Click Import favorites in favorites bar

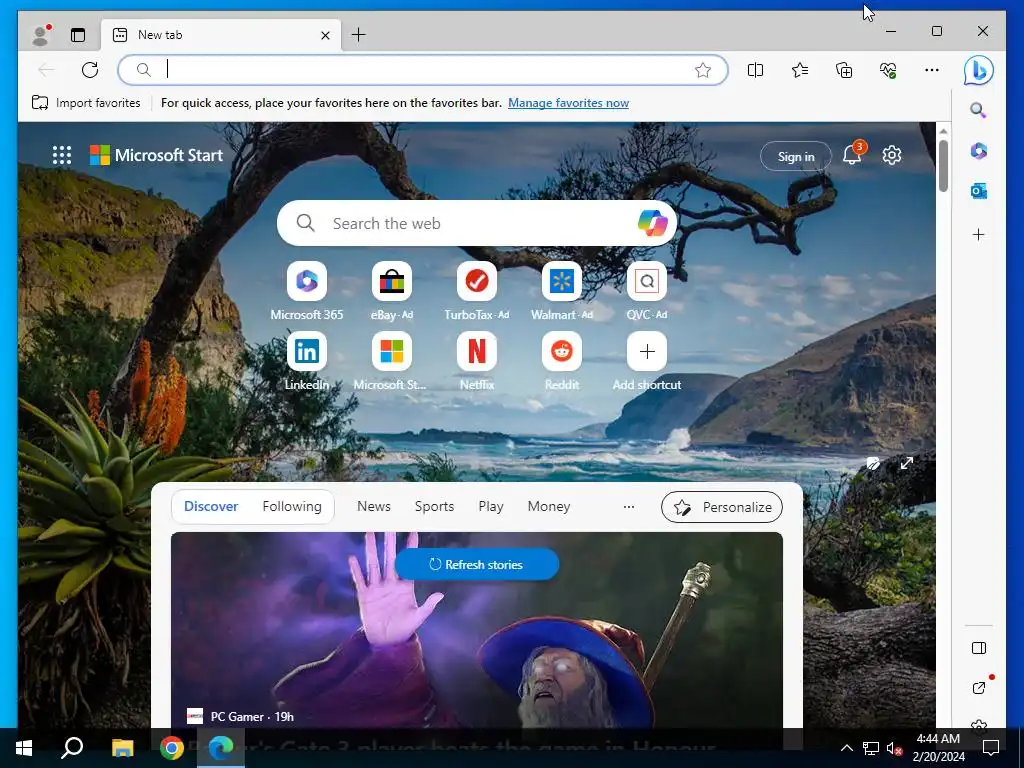pos(86,103)
